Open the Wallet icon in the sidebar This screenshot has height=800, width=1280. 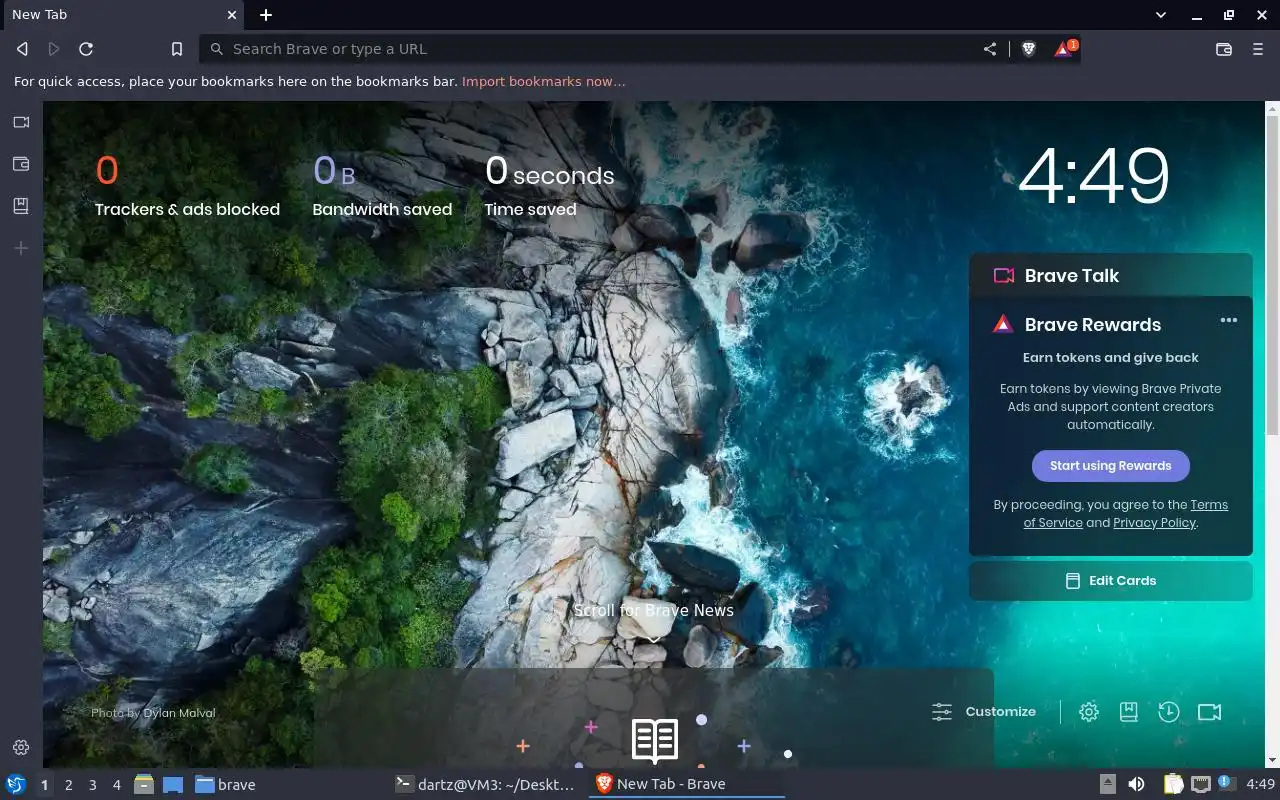(21, 164)
